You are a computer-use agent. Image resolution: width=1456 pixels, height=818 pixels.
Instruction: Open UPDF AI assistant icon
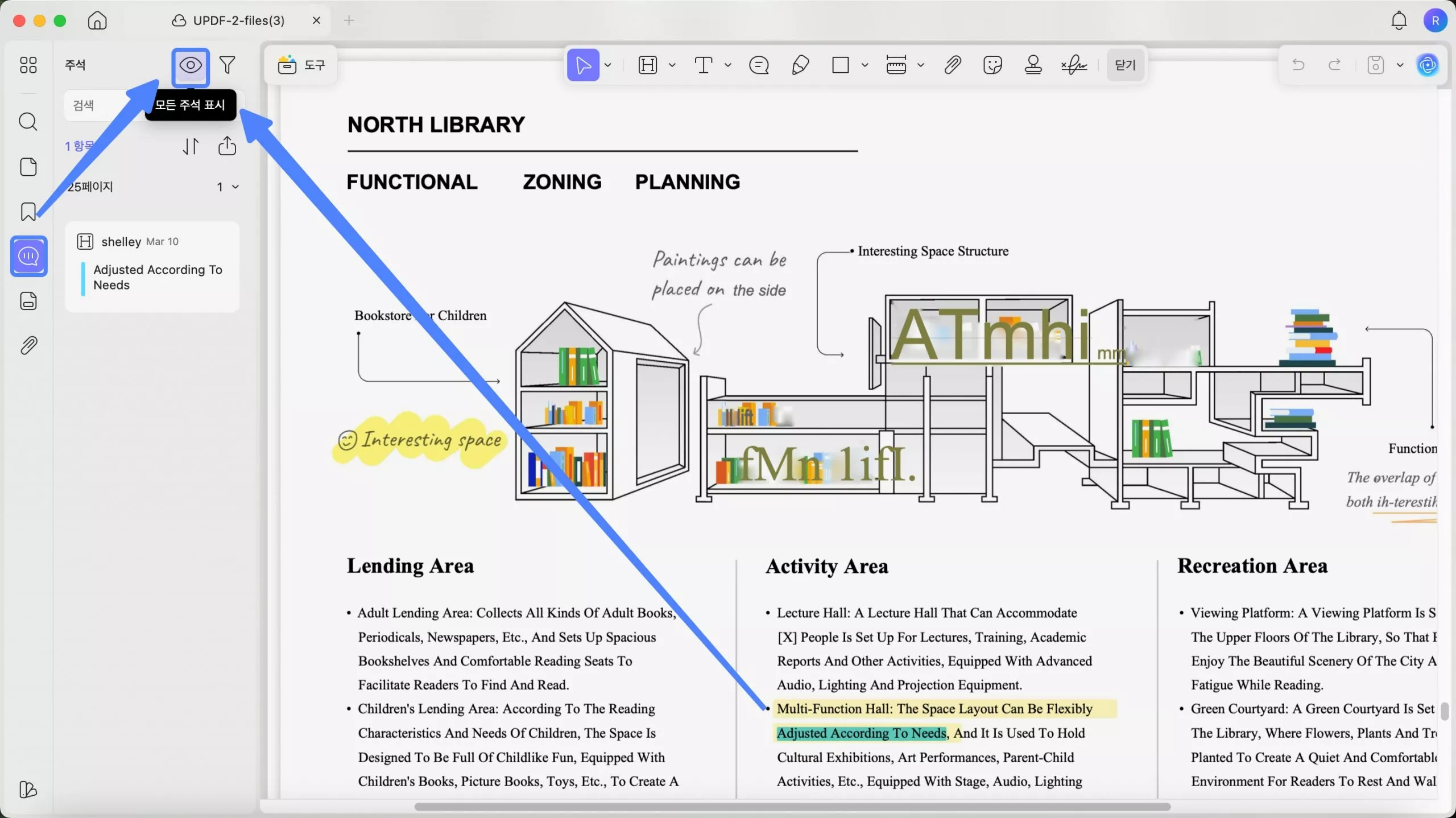(x=1428, y=65)
